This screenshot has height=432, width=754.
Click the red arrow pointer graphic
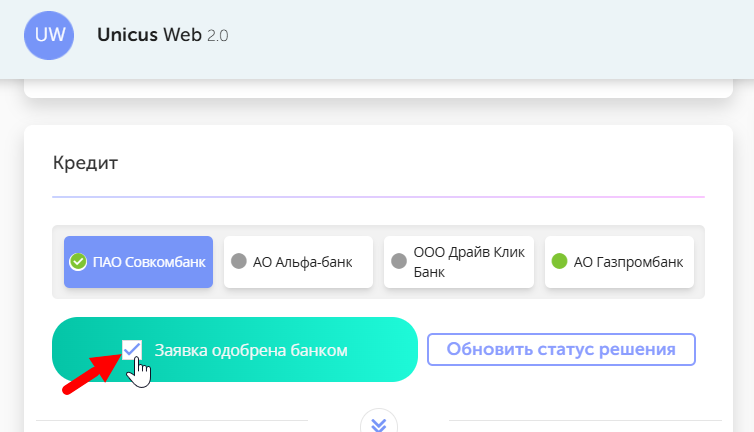pyautogui.click(x=93, y=369)
